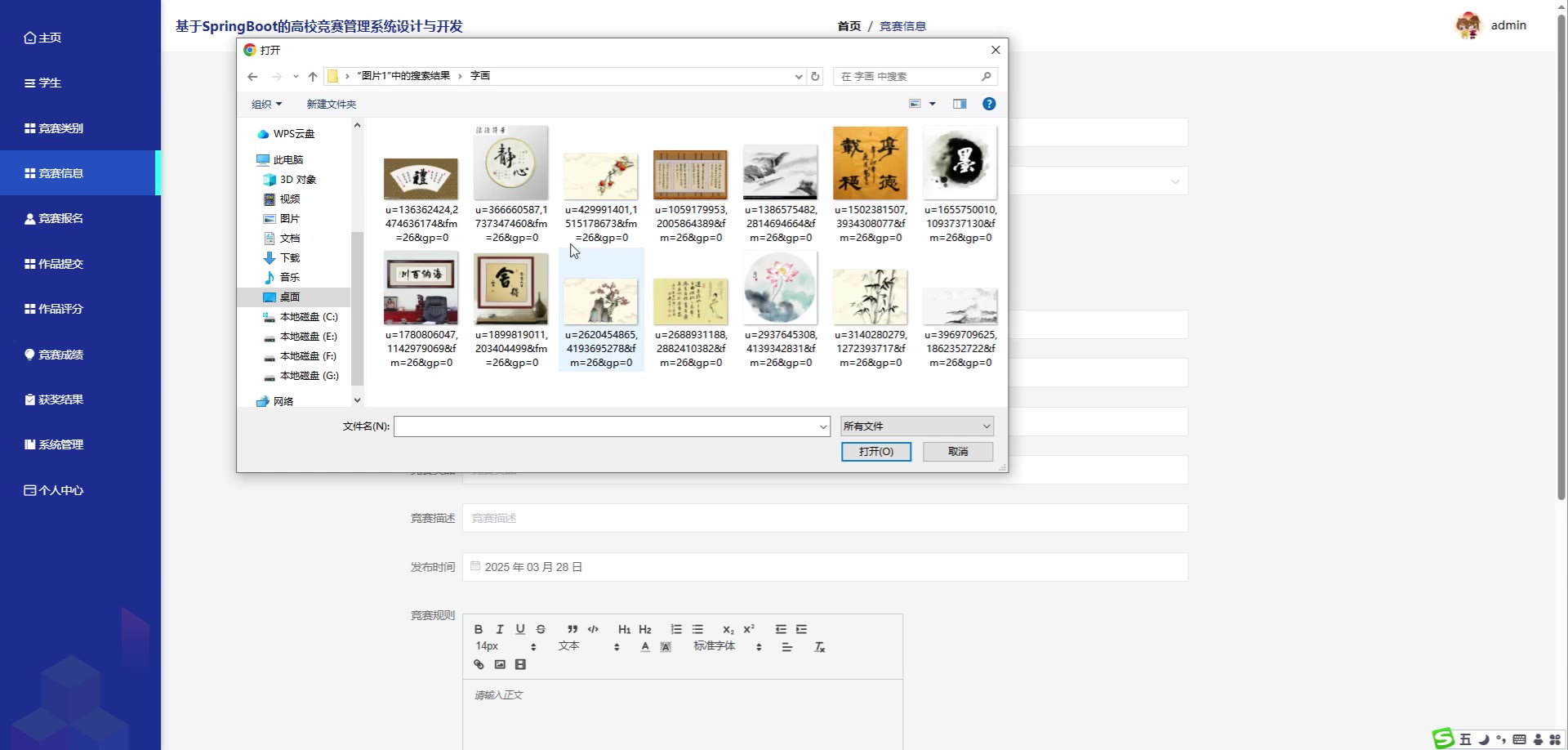This screenshot has width=1568, height=750.
Task: Select the pink lotus painting thumbnail
Action: [780, 289]
